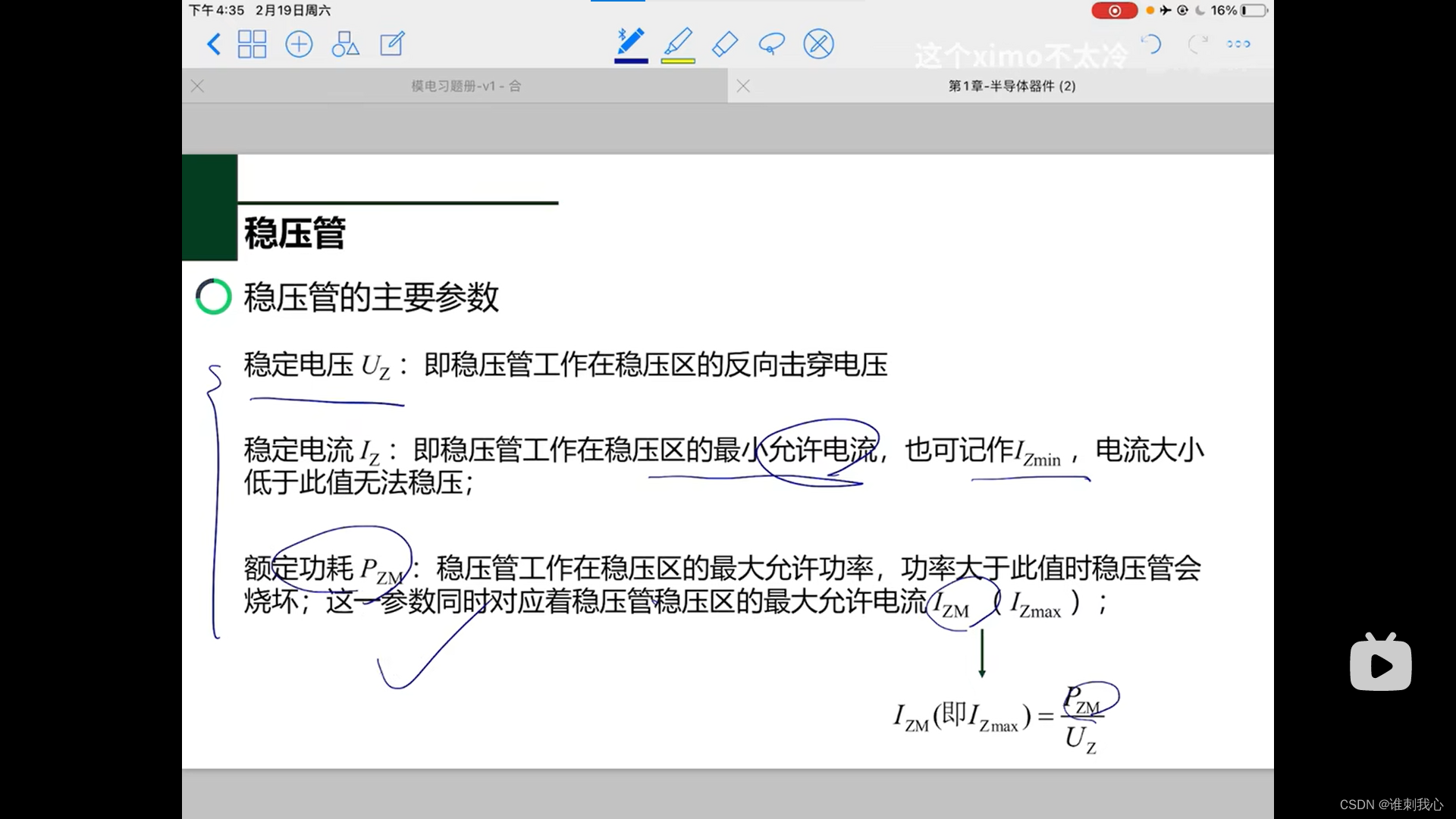Click the red screen recording indicator
1456x819 pixels.
1114,11
